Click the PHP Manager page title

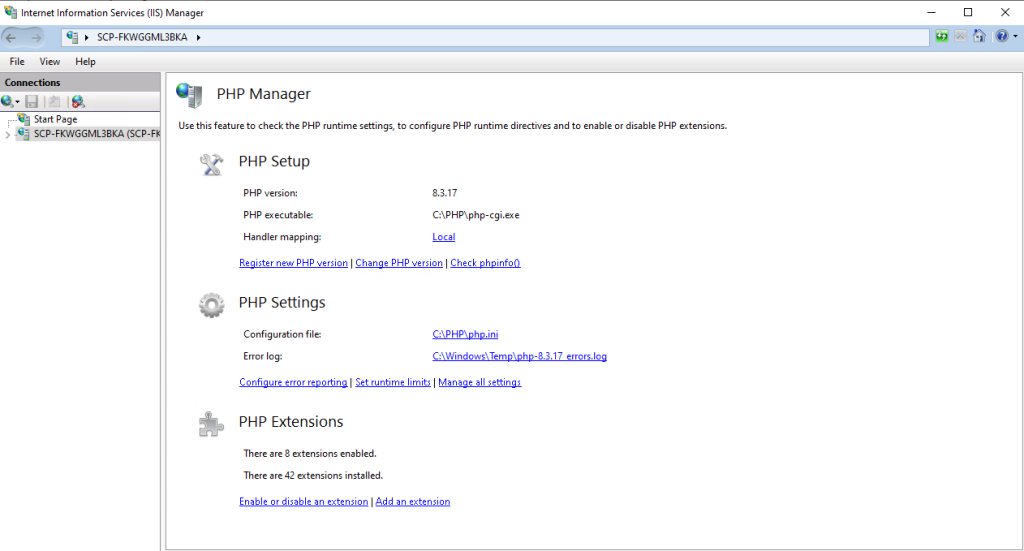coord(264,94)
